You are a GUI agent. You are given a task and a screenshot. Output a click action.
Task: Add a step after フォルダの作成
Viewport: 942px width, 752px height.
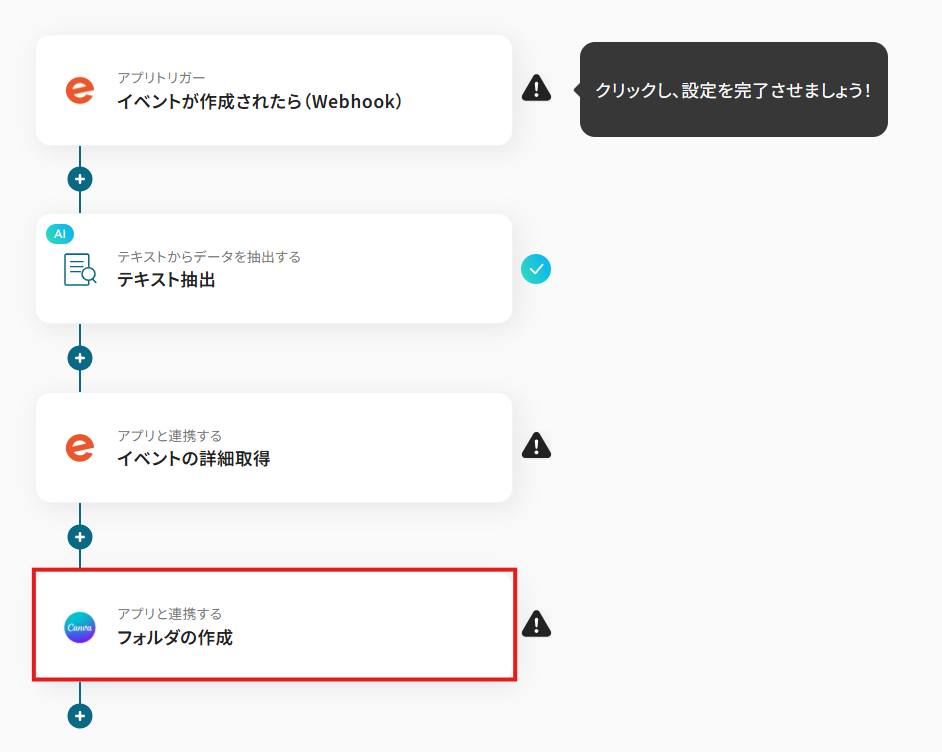pos(80,716)
